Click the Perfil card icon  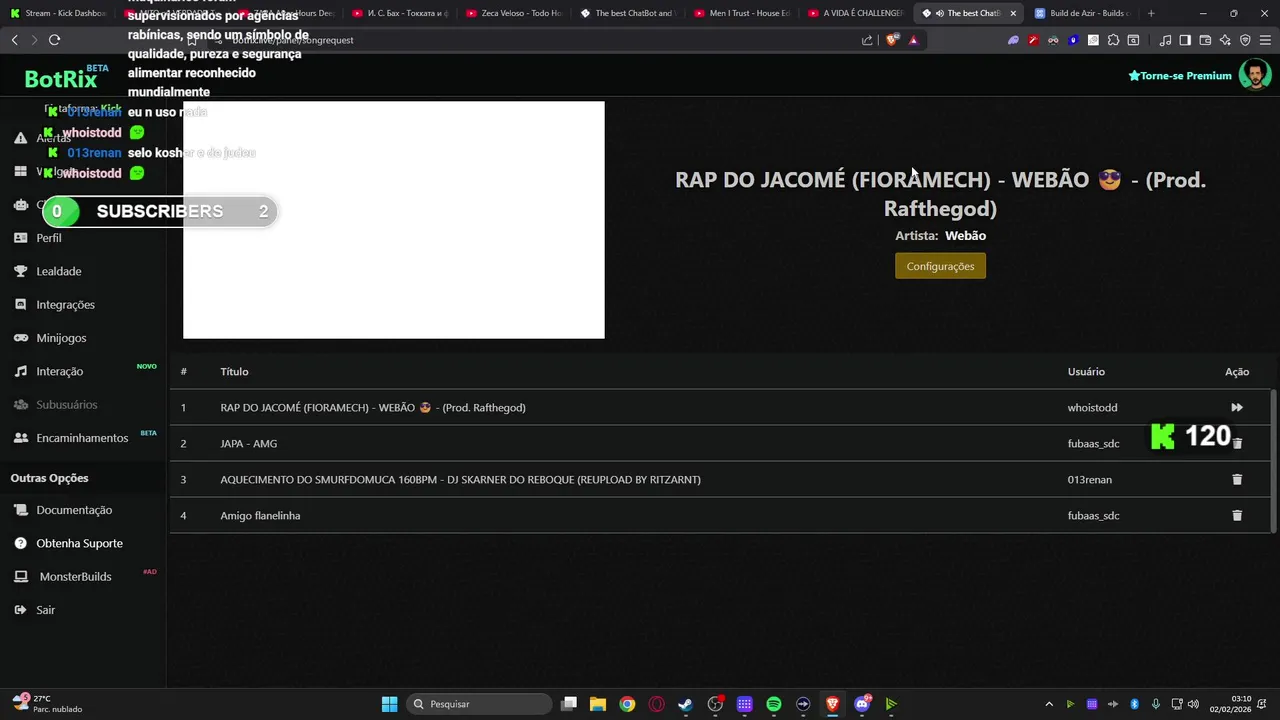(x=20, y=238)
